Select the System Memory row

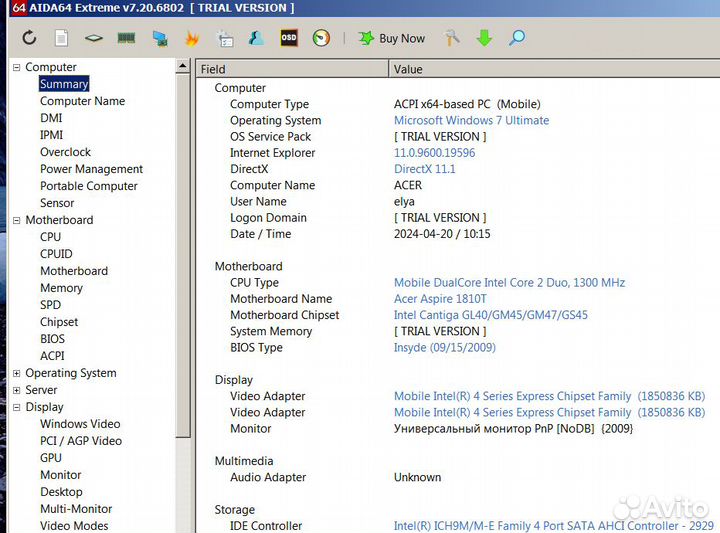click(x=458, y=331)
